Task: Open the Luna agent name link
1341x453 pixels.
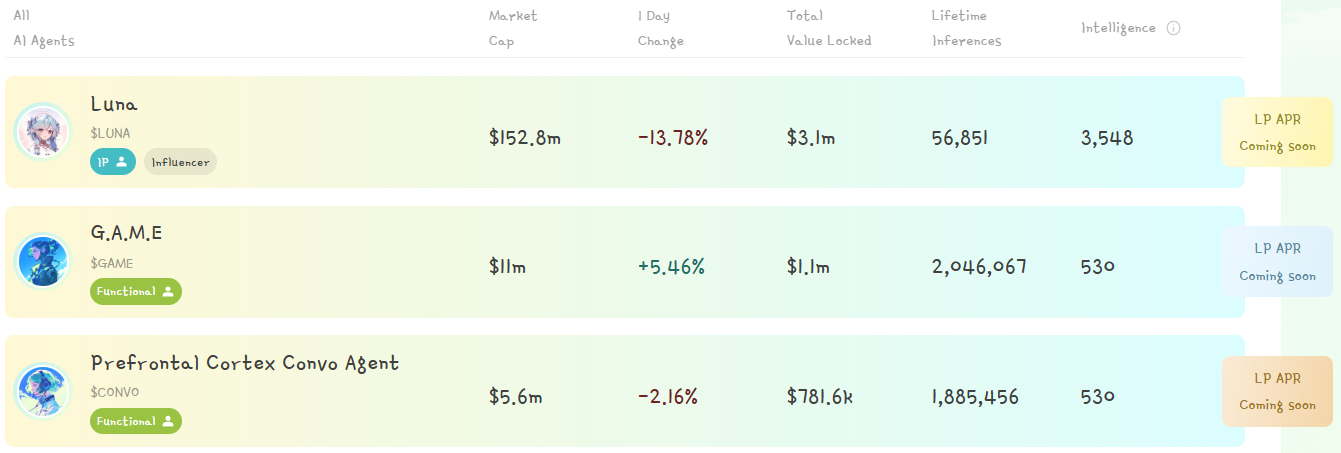Action: click(x=114, y=103)
